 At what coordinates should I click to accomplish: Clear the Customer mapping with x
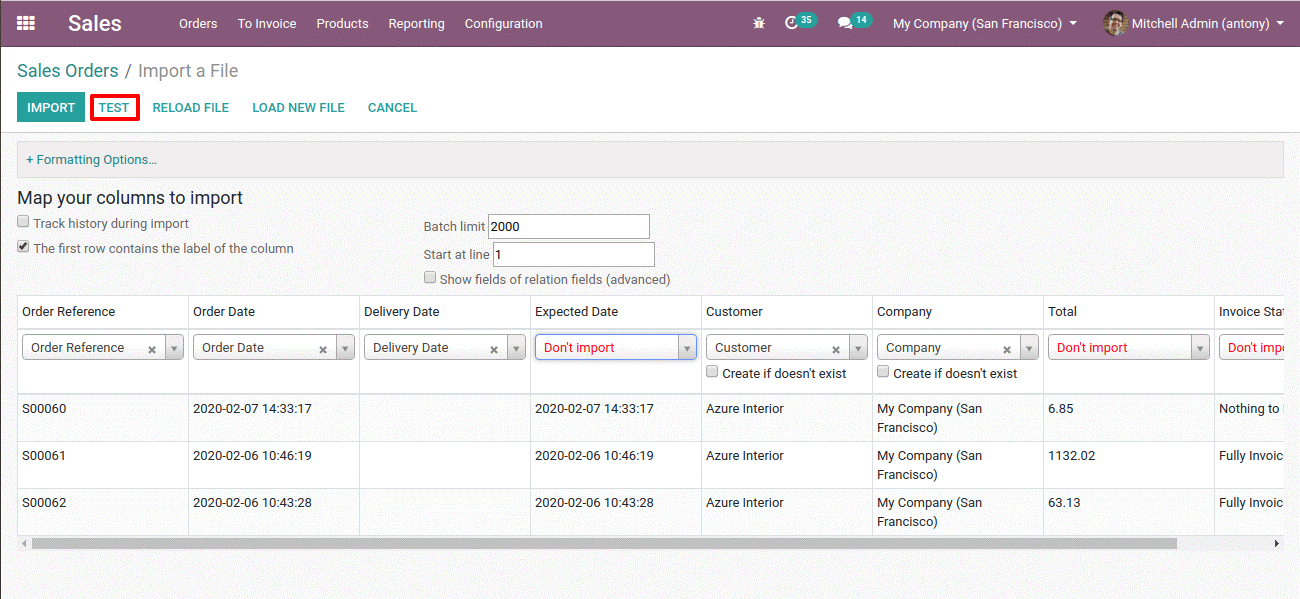836,349
